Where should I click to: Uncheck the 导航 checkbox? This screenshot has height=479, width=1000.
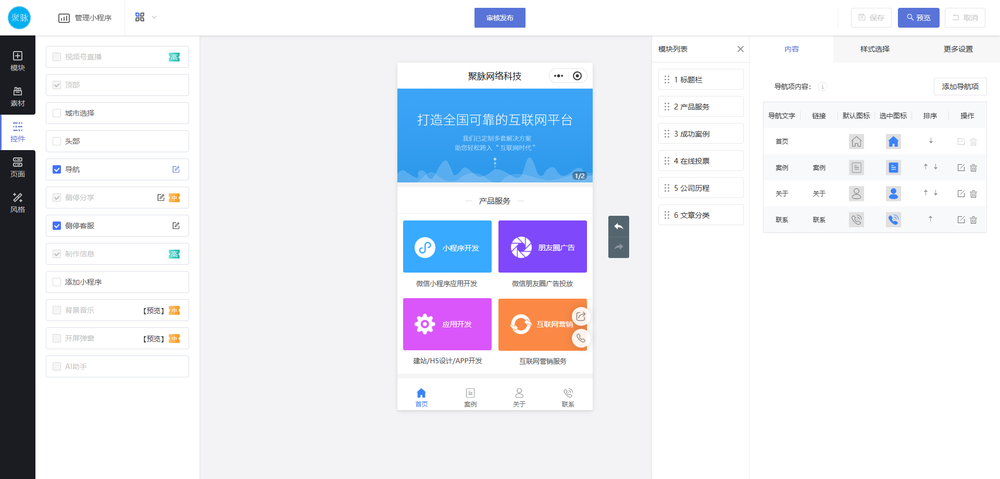pyautogui.click(x=57, y=170)
